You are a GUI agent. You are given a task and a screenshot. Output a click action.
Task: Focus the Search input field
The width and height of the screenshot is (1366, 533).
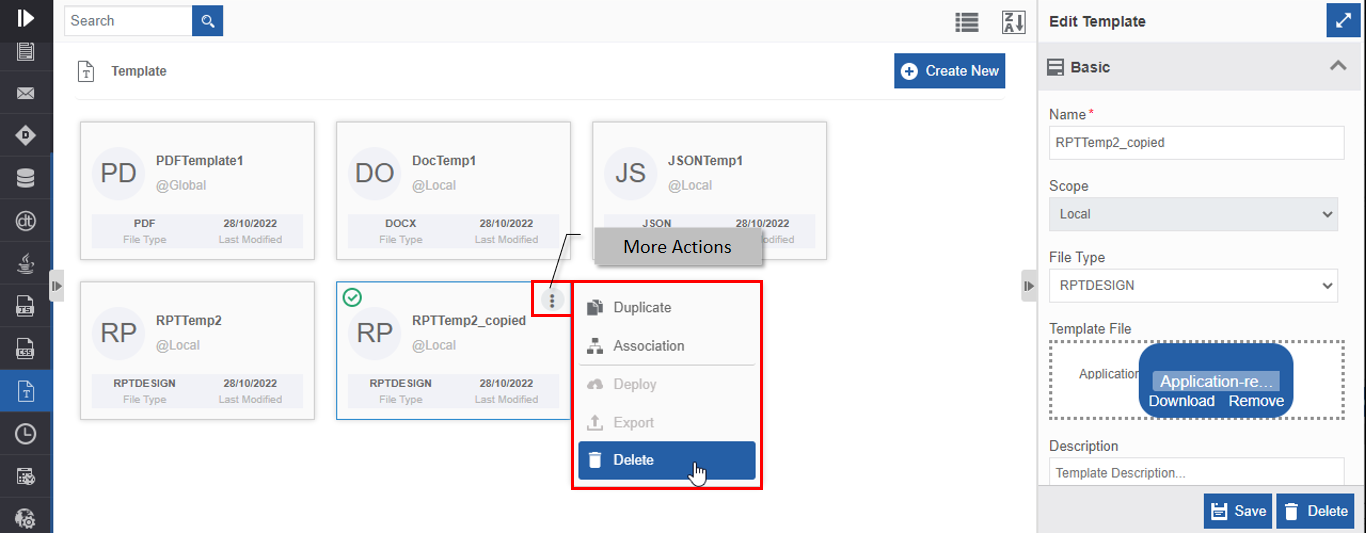(128, 21)
